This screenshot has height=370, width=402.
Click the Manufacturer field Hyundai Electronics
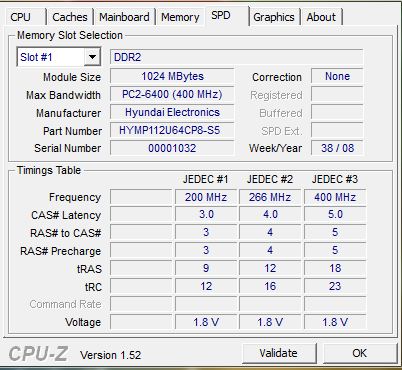click(x=172, y=112)
